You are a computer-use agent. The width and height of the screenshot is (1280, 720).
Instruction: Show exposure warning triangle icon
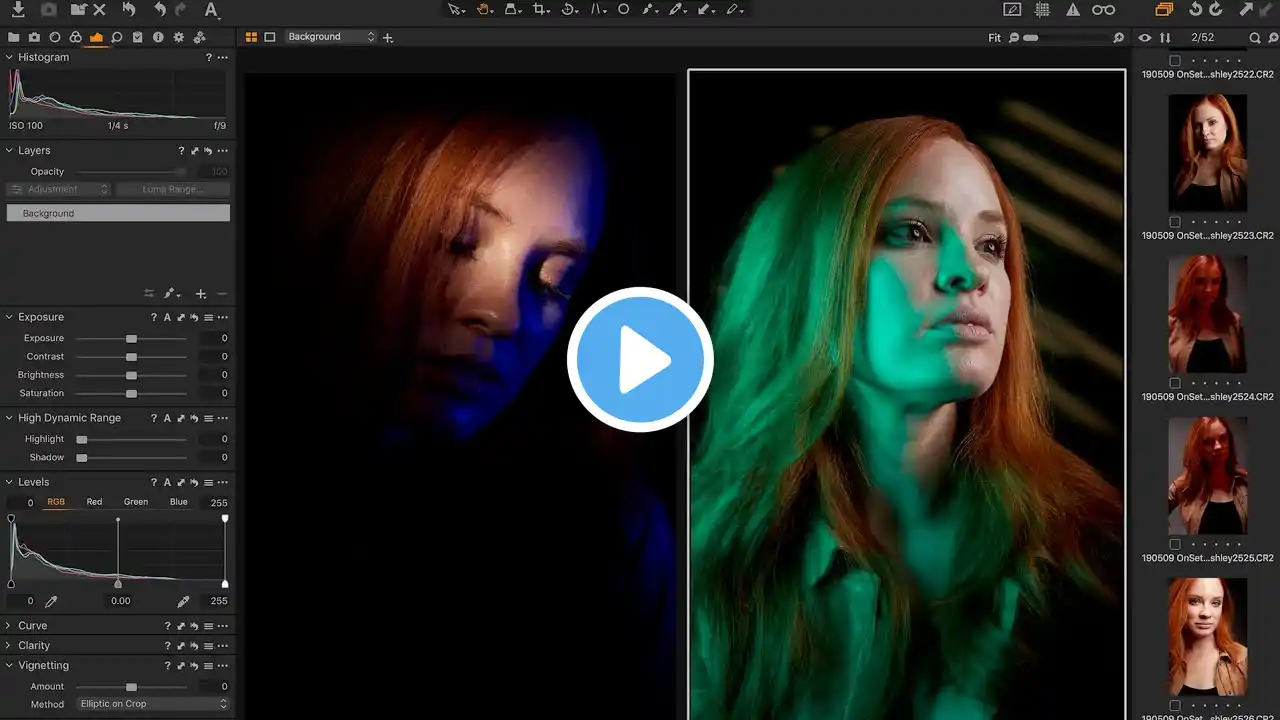(1073, 10)
